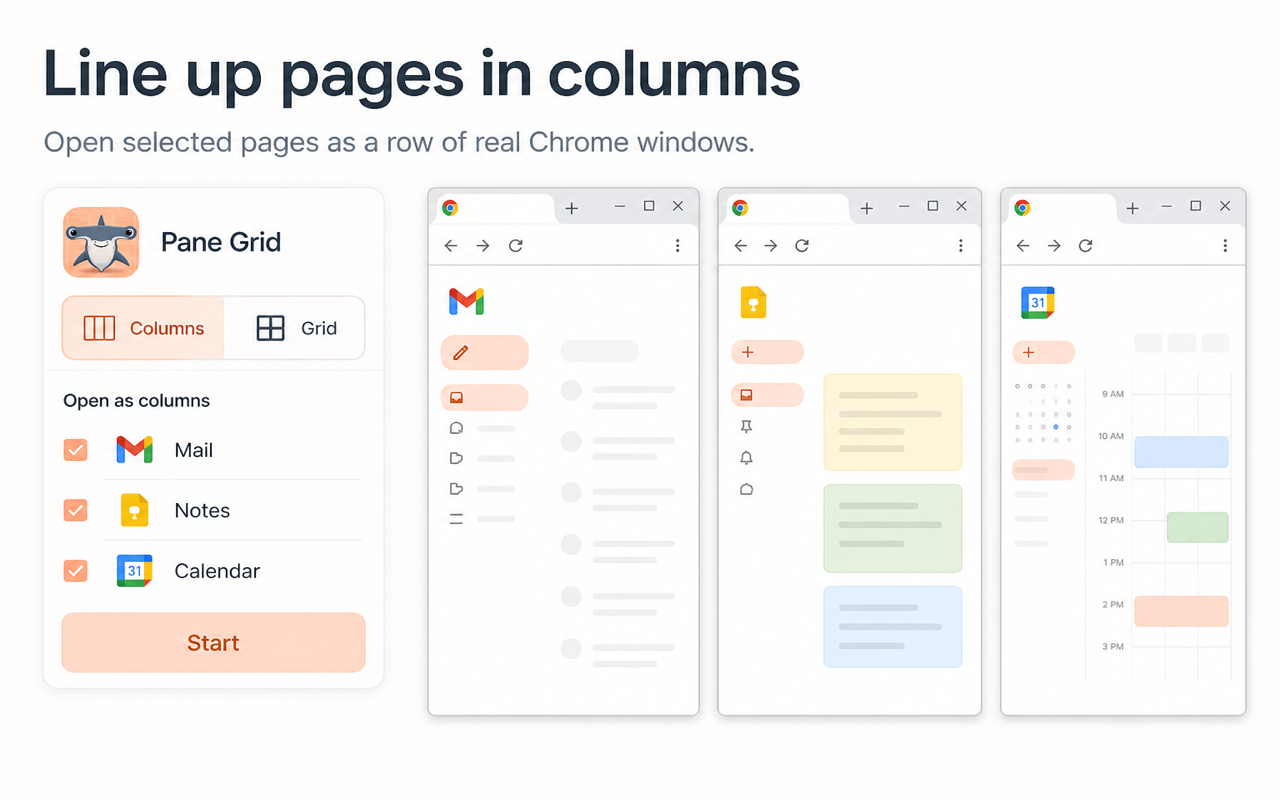Open the blue note card in Keep
1280x800 pixels.
point(892,627)
